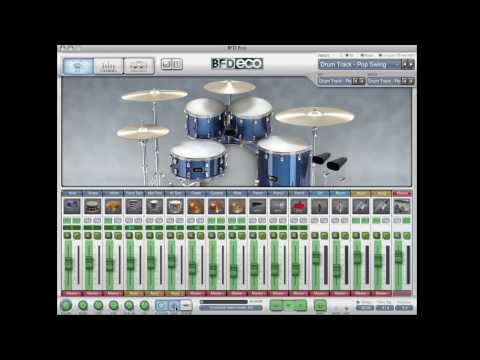The image size is (480, 360).
Task: Open the Grooves page tab
Action: 139,66
